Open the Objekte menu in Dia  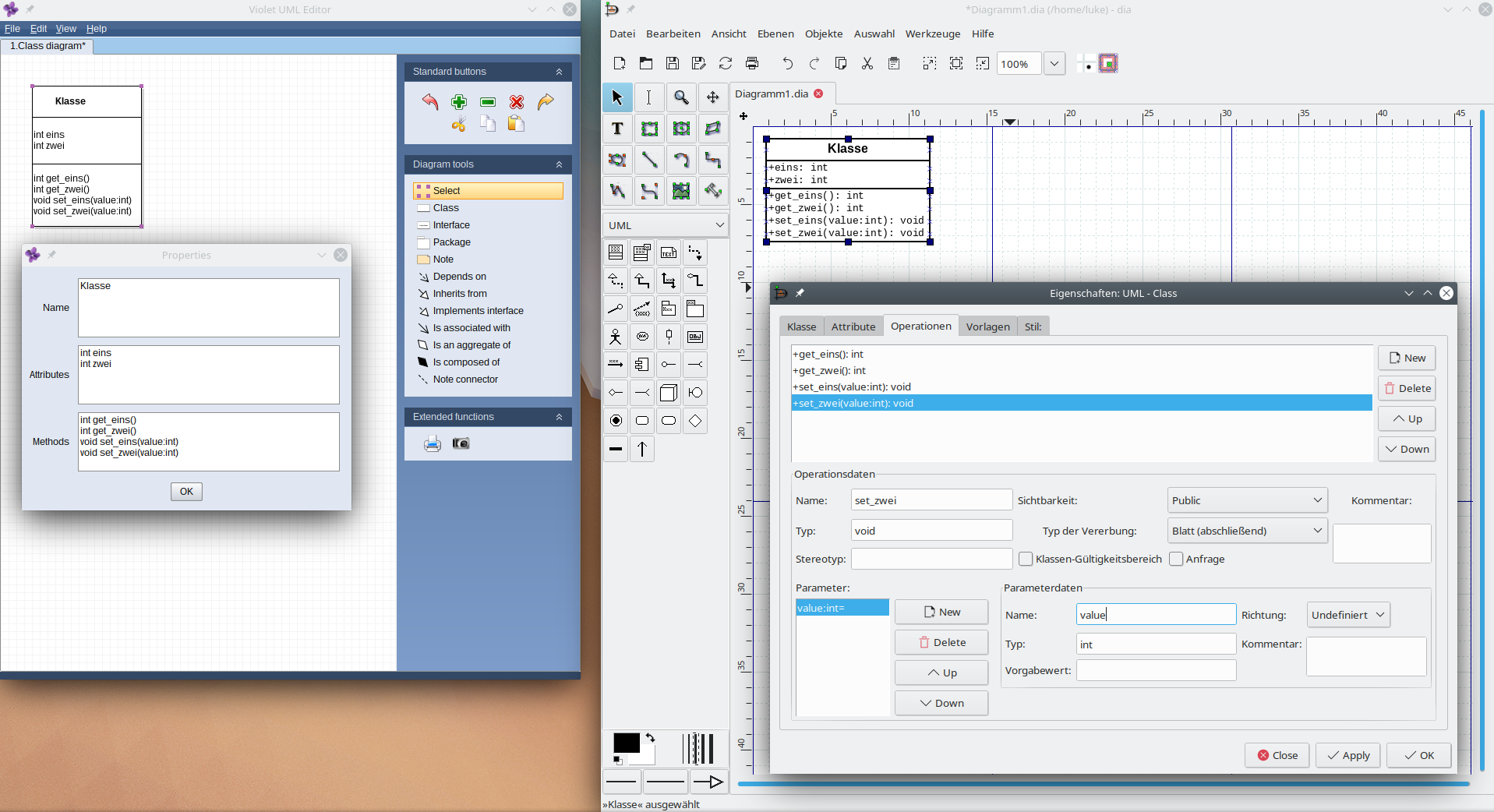[824, 34]
